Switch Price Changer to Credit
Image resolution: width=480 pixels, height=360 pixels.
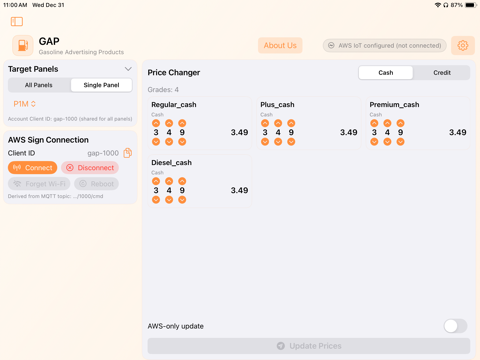coord(442,72)
